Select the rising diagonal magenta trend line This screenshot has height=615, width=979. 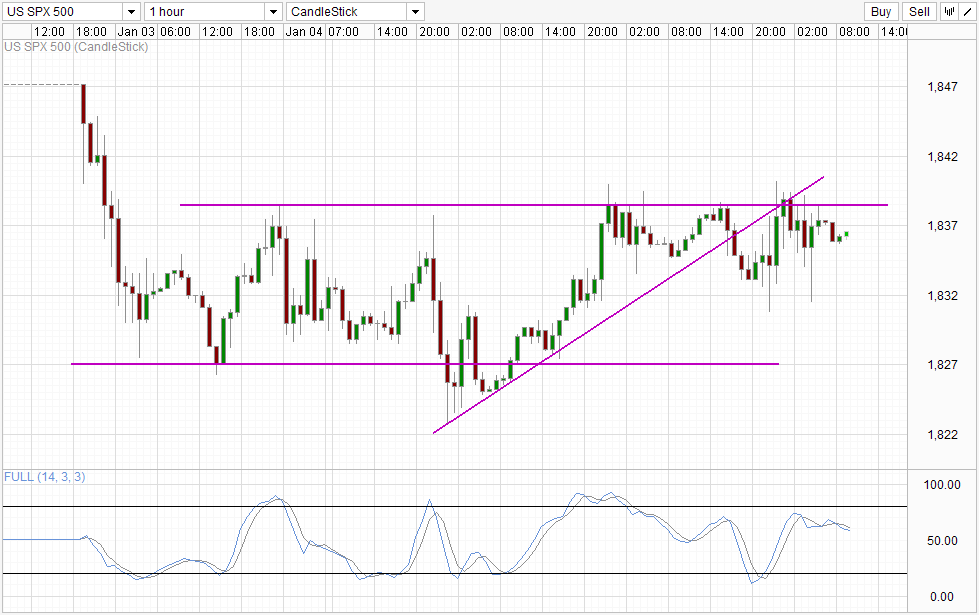point(628,305)
